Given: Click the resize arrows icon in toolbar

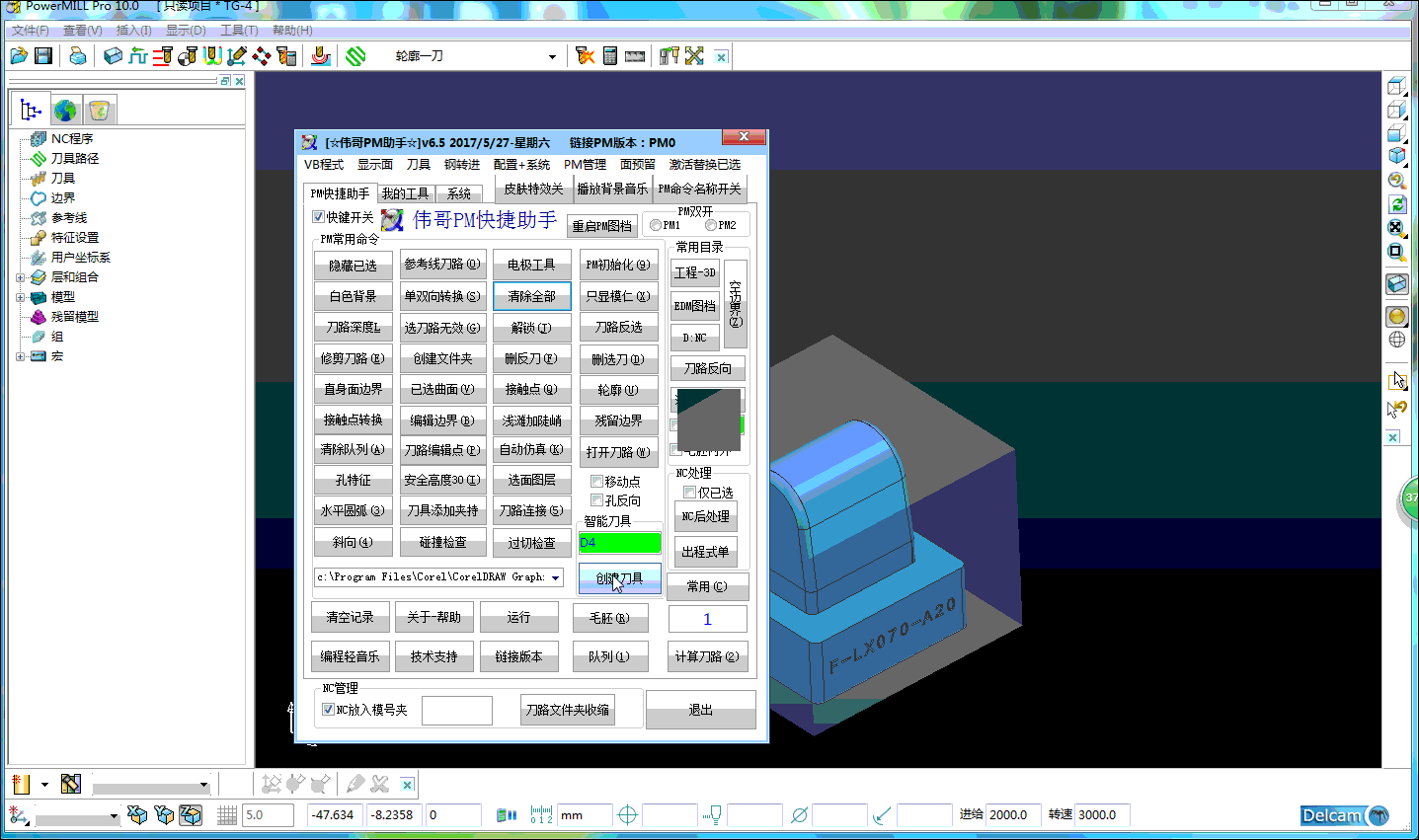Looking at the screenshot, I should click(695, 56).
